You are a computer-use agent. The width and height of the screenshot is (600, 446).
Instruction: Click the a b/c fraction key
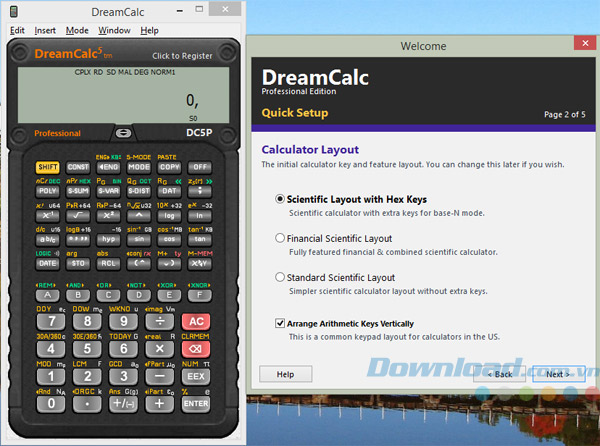click(x=47, y=239)
